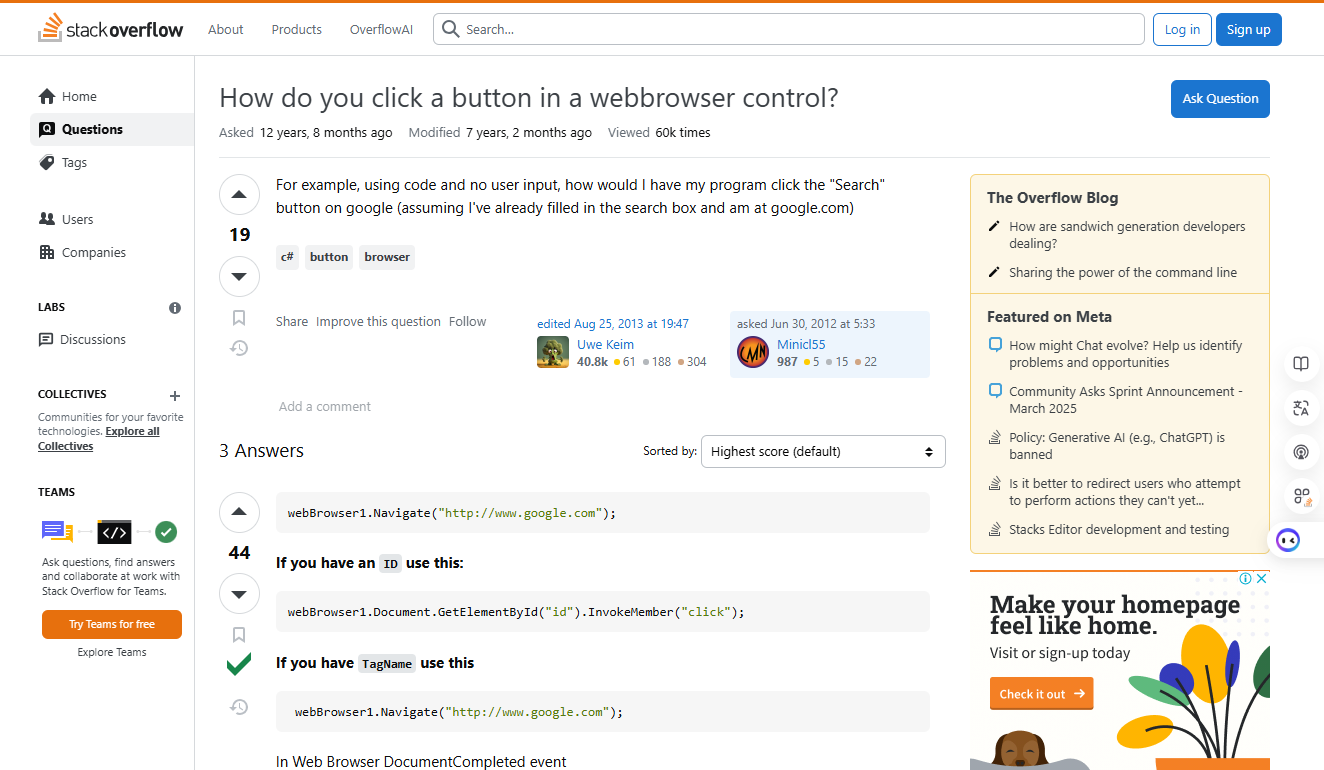Open the Generative AI policy banned post
1324x770 pixels.
(x=1117, y=446)
